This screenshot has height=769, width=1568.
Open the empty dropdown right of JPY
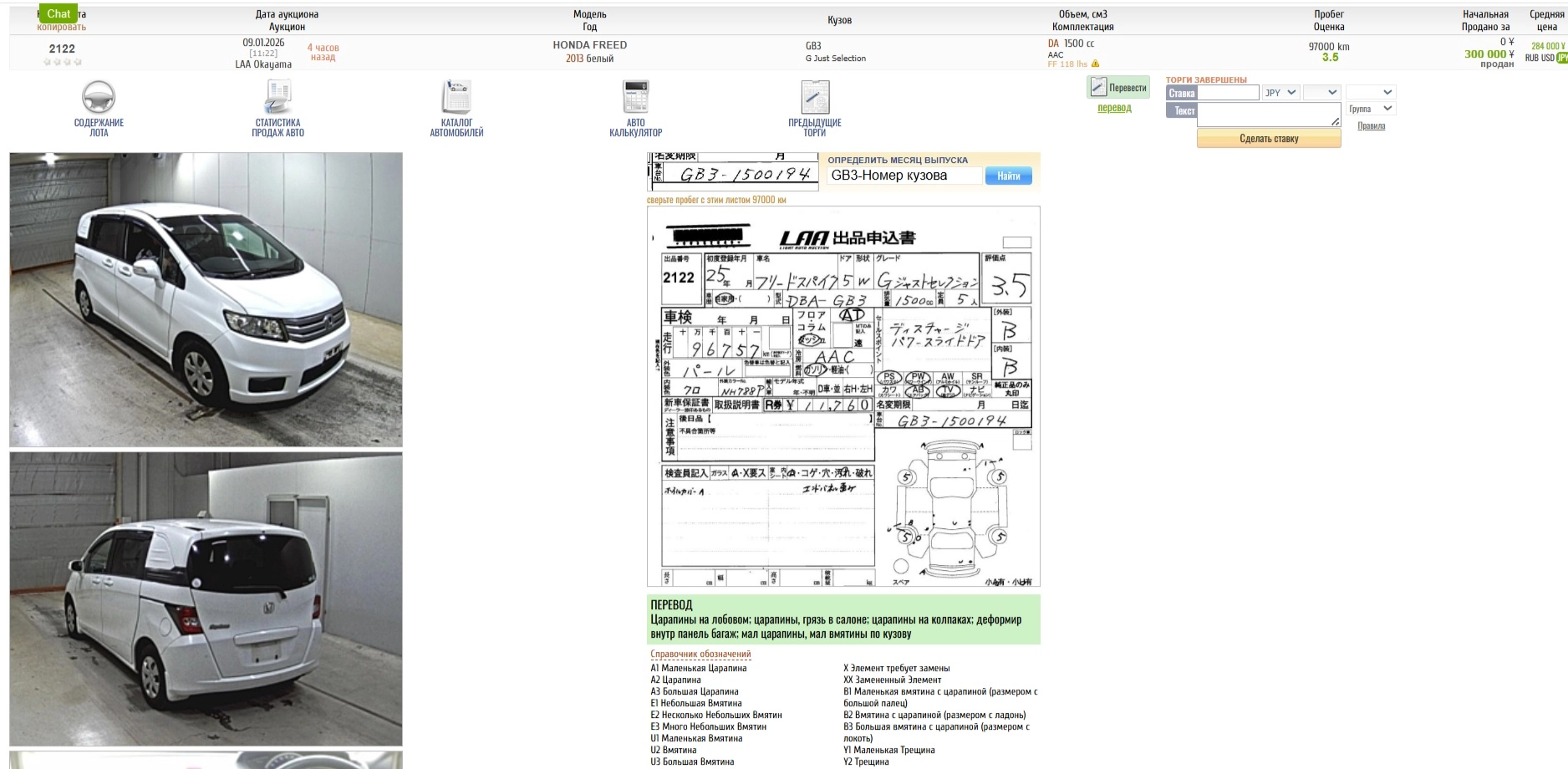tap(1321, 93)
